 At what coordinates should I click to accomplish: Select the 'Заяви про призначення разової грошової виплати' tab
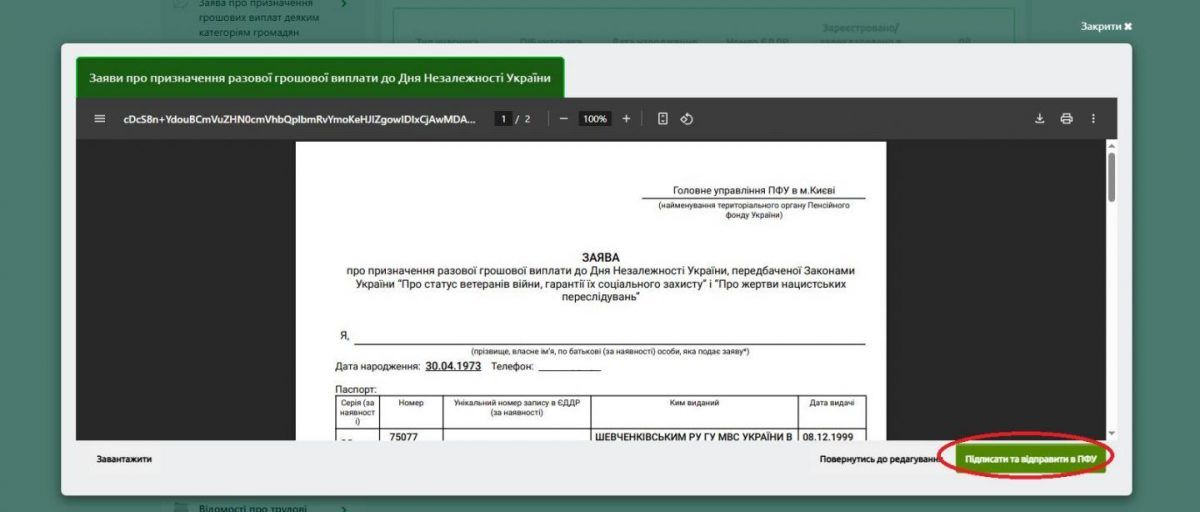320,77
